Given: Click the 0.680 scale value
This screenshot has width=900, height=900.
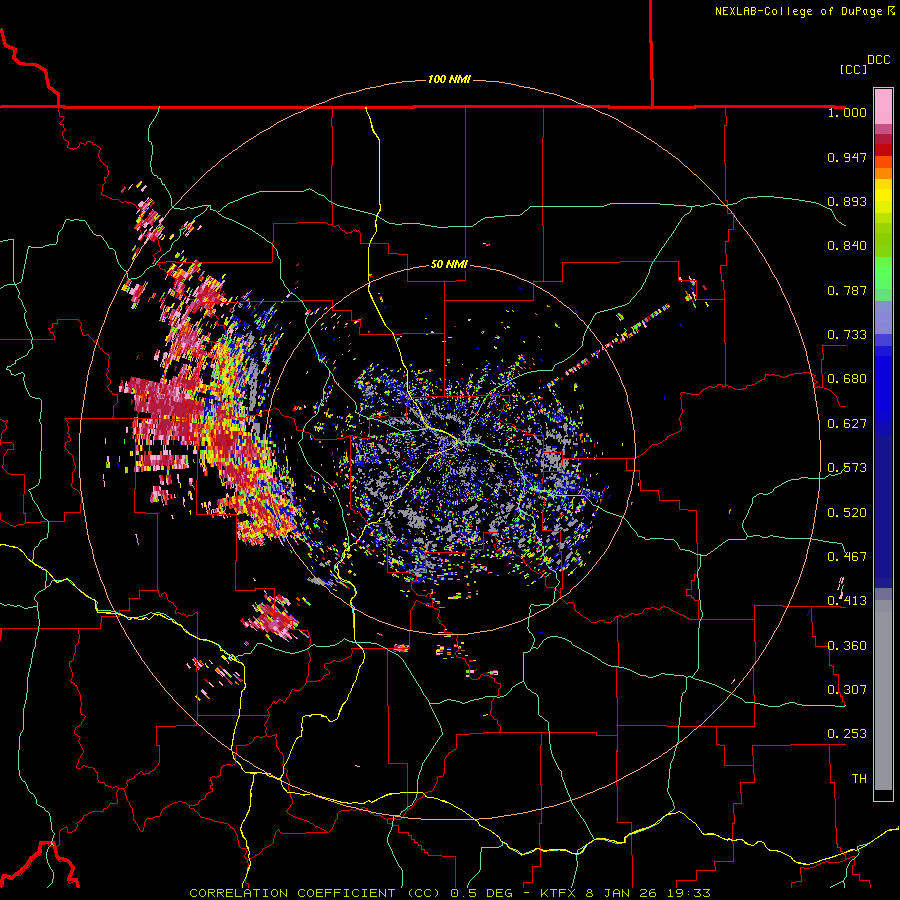Looking at the screenshot, I should pyautogui.click(x=847, y=379).
